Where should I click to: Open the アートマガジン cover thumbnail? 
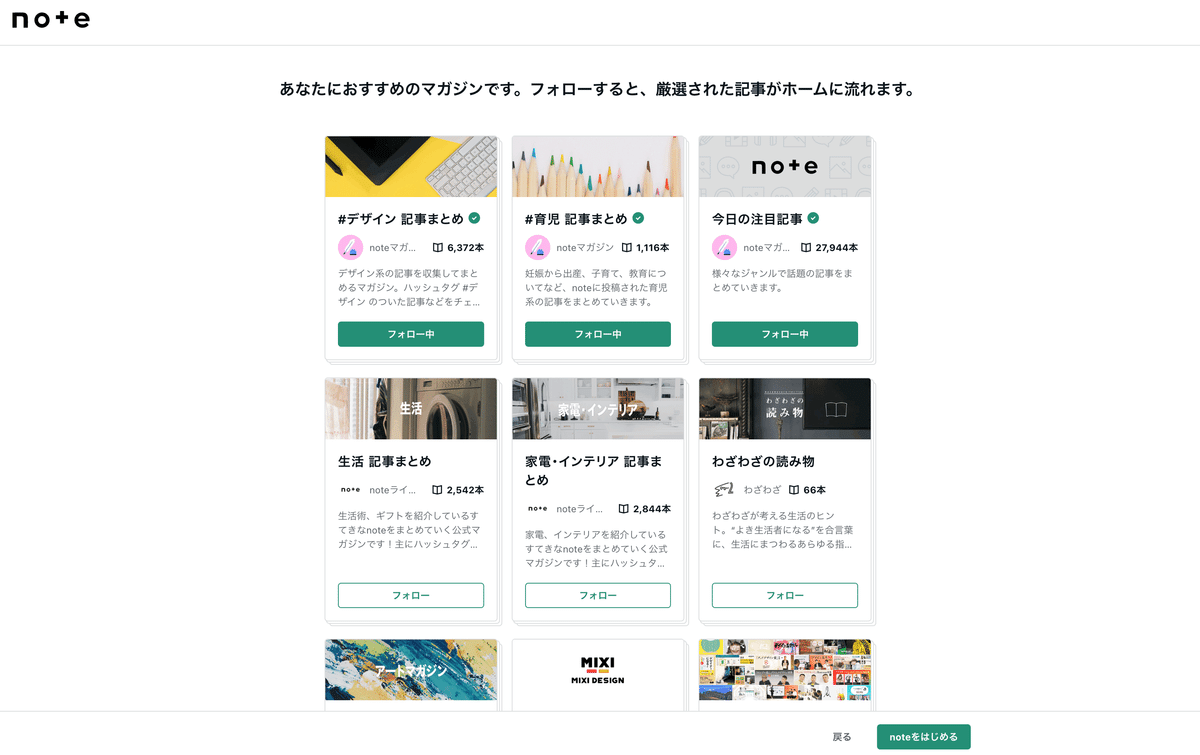coord(411,670)
